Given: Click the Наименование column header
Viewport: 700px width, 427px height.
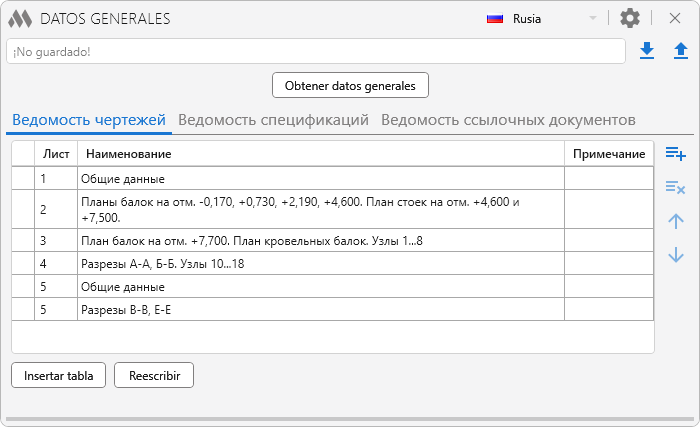Looking at the screenshot, I should (320, 153).
